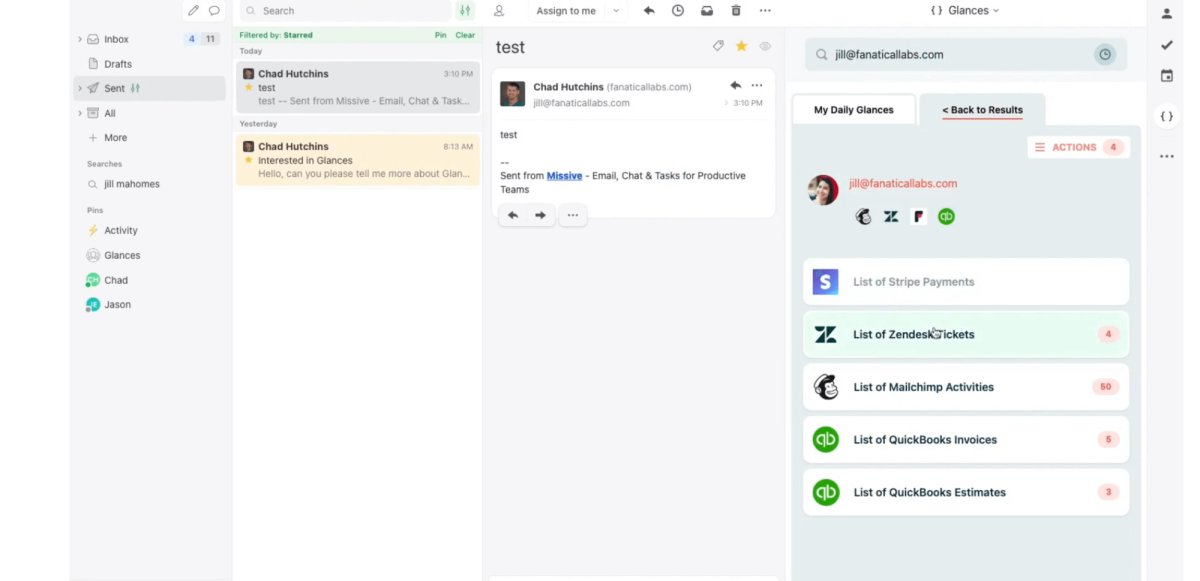The height and width of the screenshot is (581, 1200).
Task: Expand the All folder chevron
Action: point(80,113)
